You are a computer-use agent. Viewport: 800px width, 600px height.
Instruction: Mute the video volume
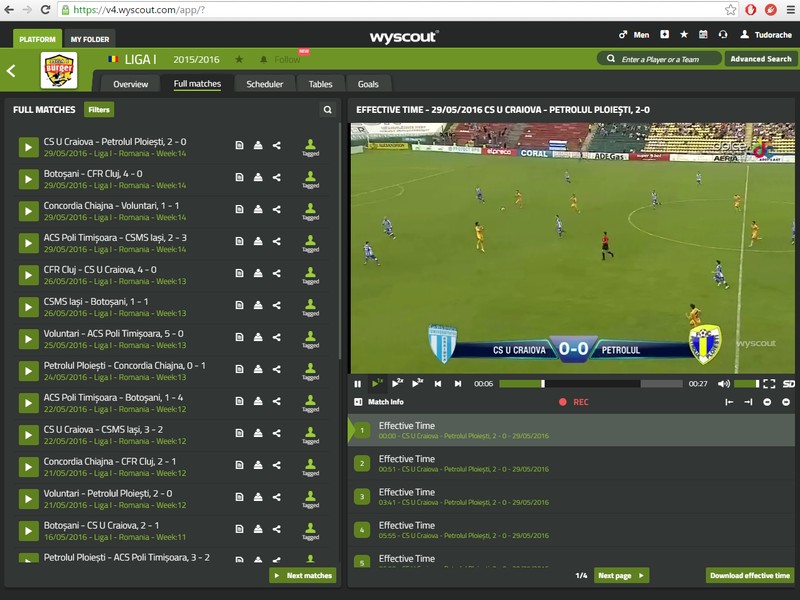tap(723, 384)
